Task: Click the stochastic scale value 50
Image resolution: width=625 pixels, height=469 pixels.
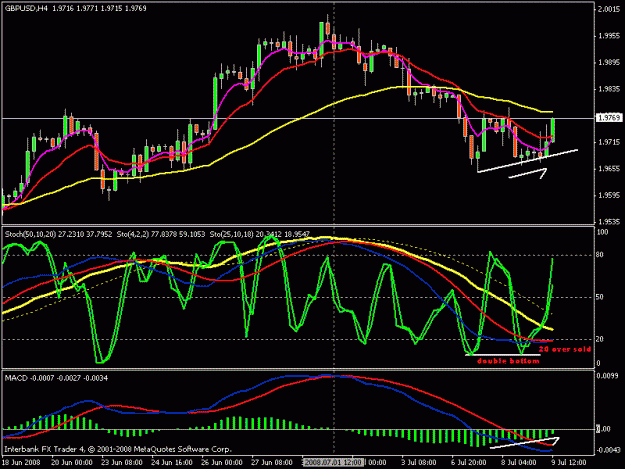Action: click(600, 297)
